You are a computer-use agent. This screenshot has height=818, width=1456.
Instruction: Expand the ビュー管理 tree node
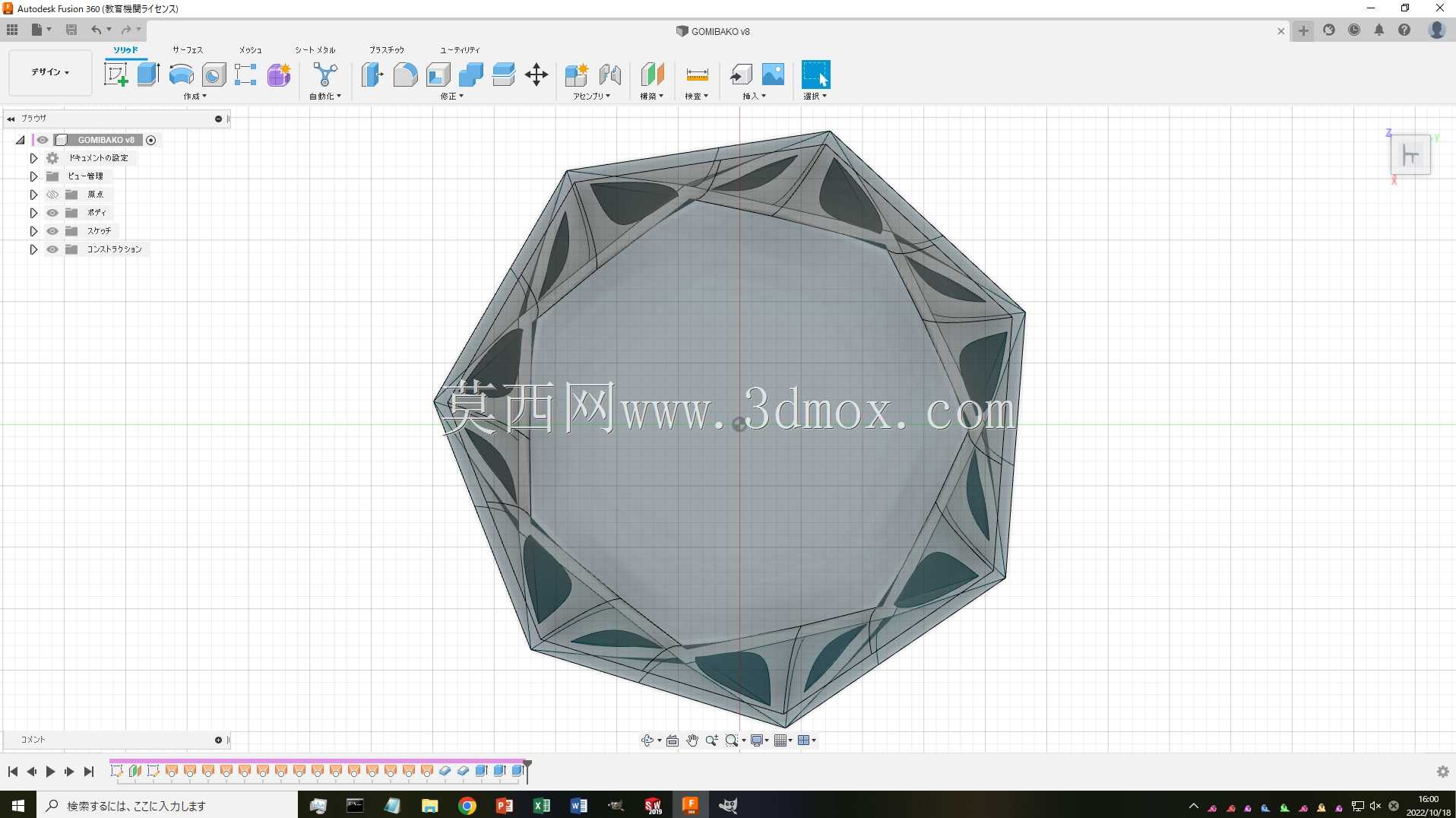pyautogui.click(x=33, y=176)
